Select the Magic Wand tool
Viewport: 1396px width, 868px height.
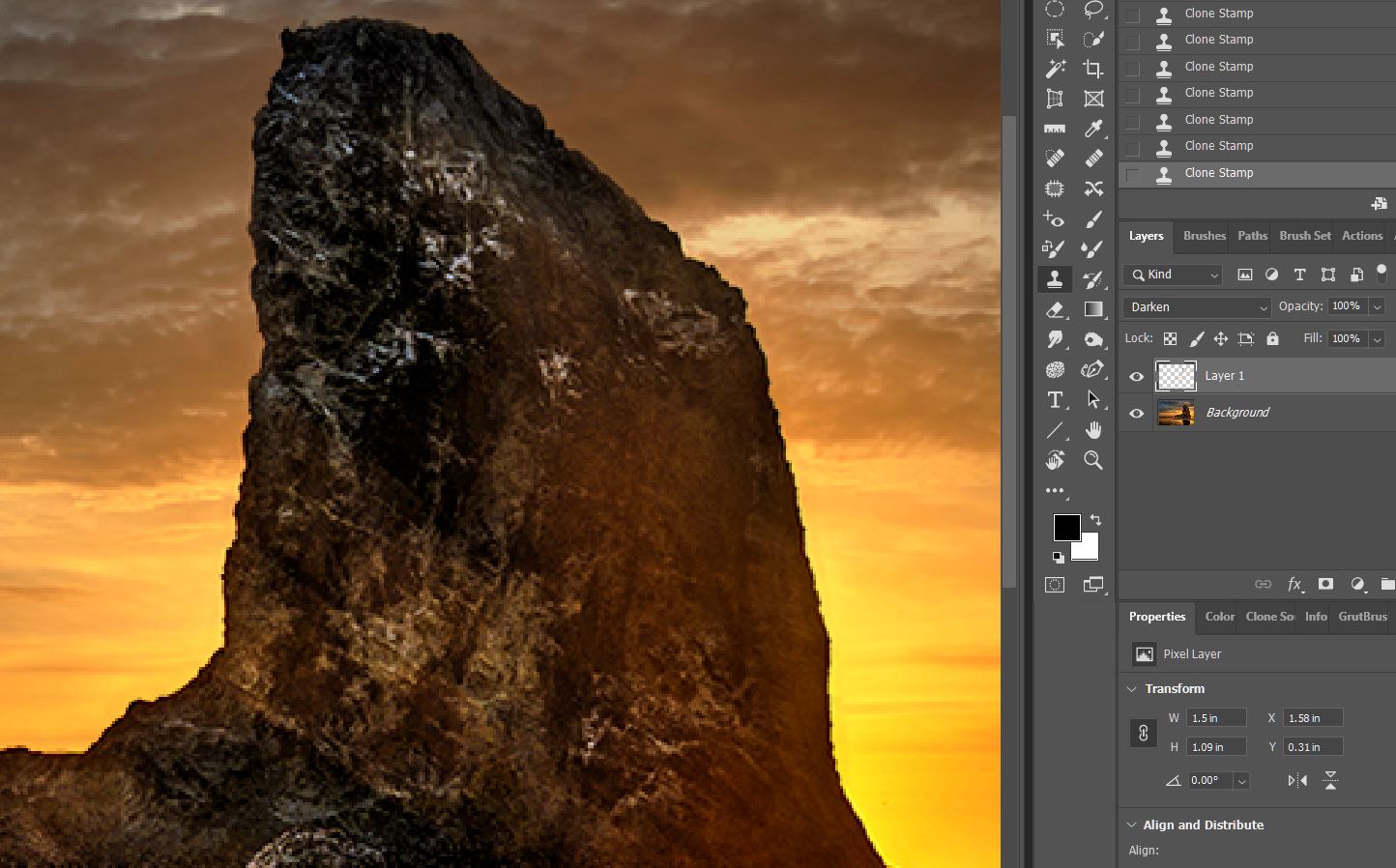(x=1055, y=69)
